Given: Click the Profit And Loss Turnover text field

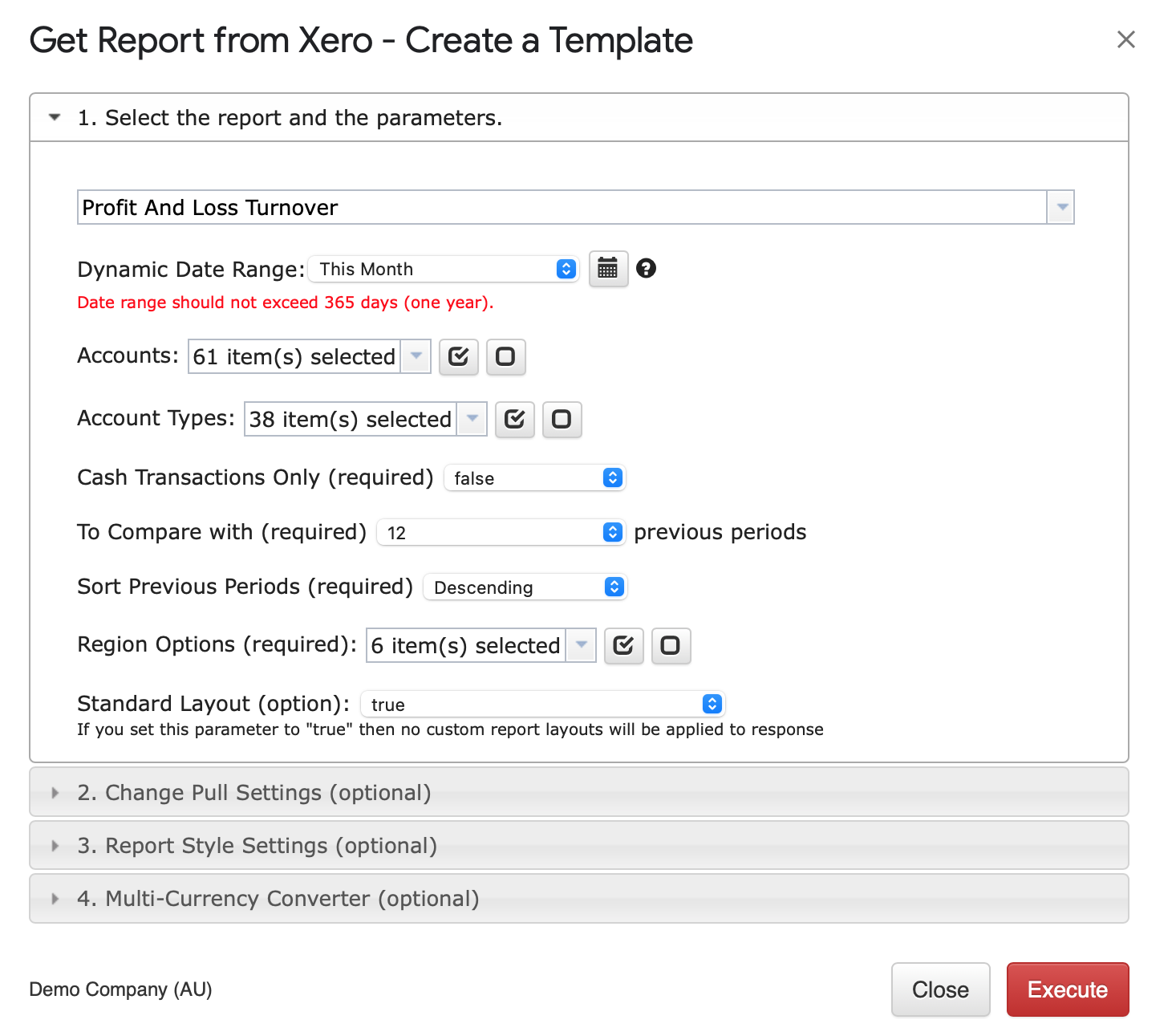Looking at the screenshot, I should pos(562,207).
